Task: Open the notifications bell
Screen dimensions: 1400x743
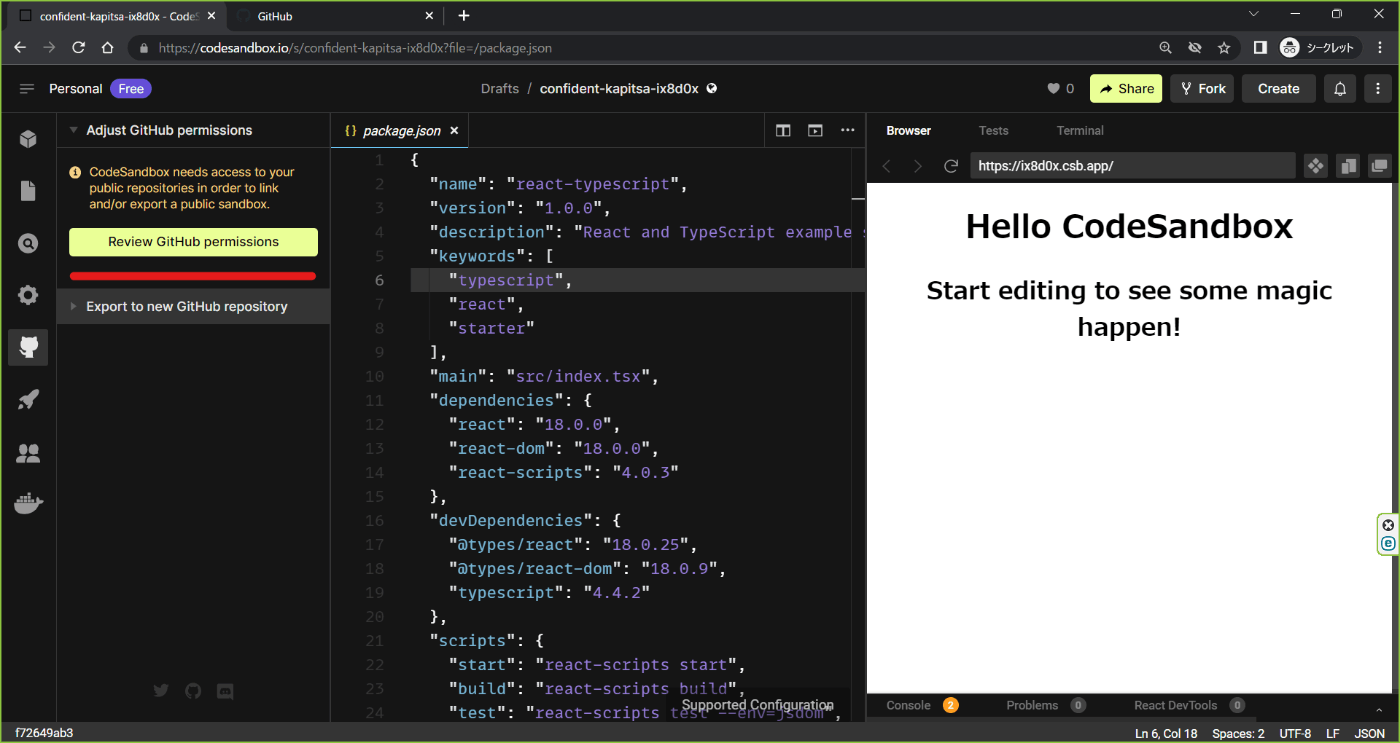Action: click(1340, 89)
